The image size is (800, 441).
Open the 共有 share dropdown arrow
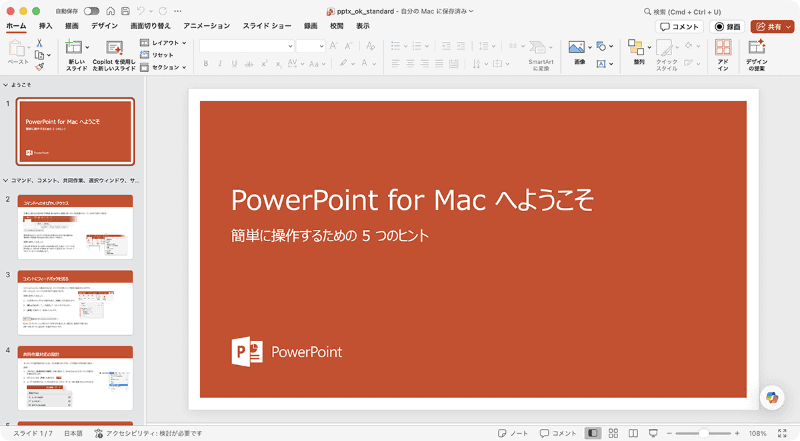(788, 27)
